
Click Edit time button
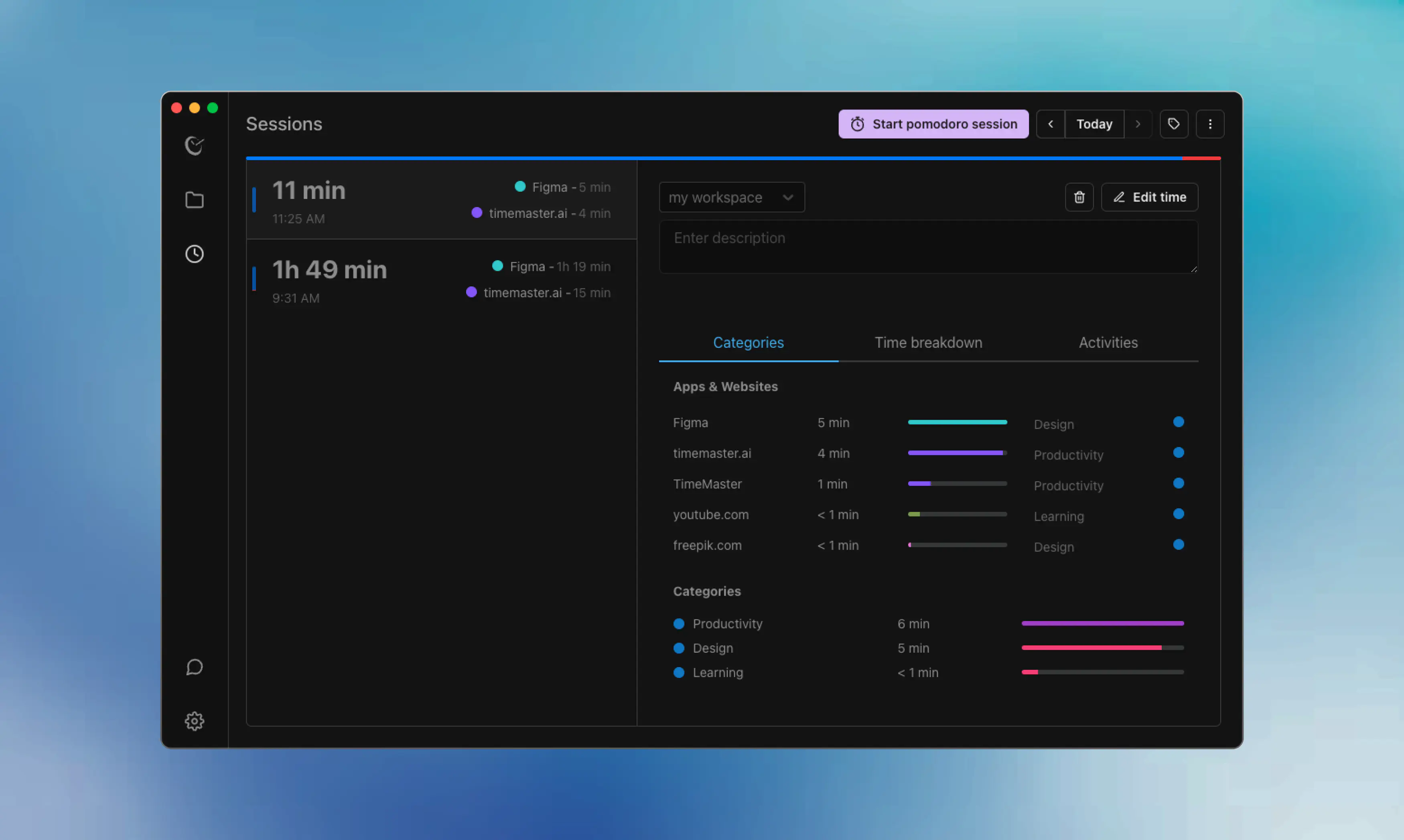pyautogui.click(x=1149, y=197)
